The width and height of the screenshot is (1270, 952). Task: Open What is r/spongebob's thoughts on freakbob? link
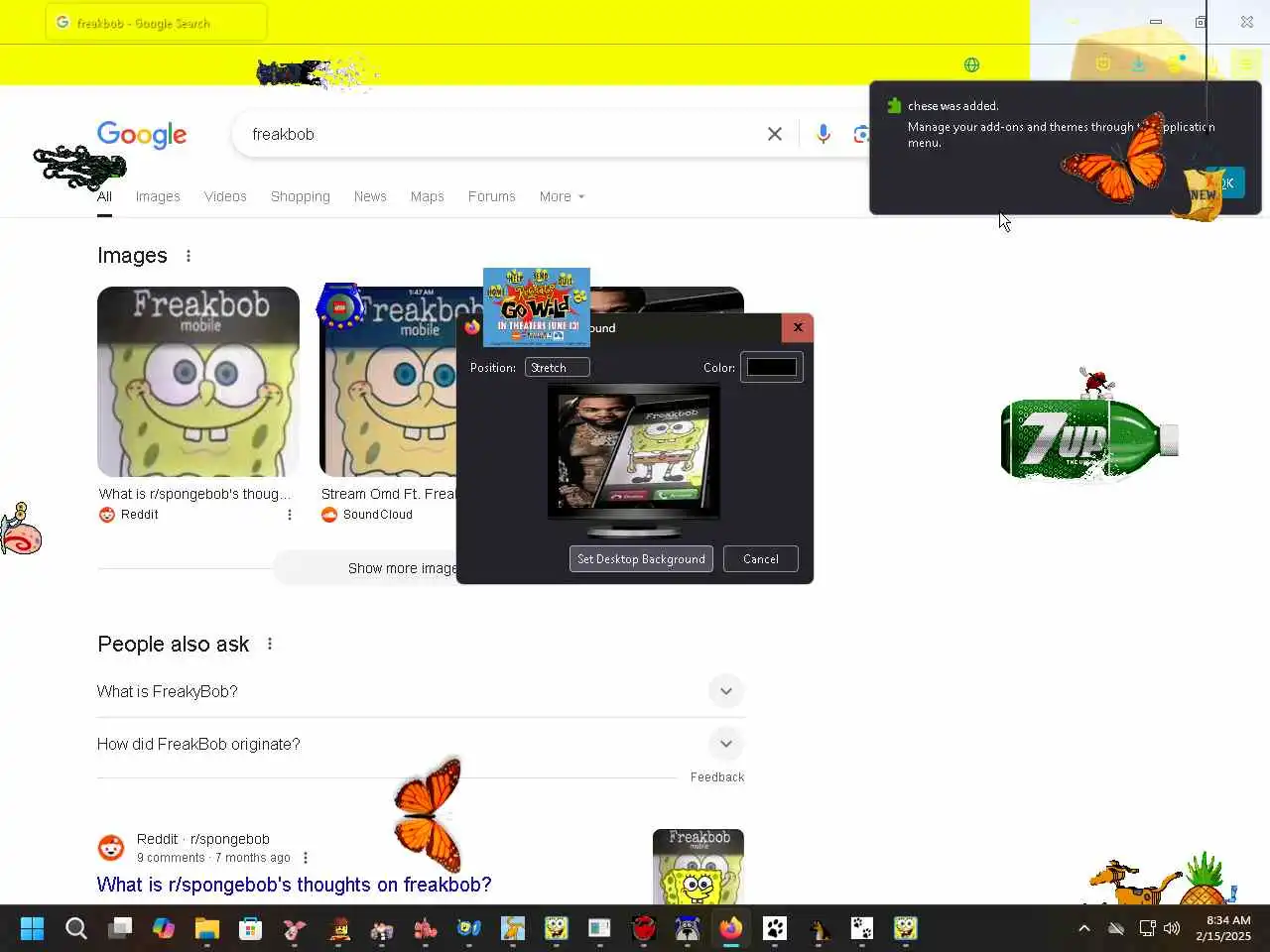[x=294, y=885]
